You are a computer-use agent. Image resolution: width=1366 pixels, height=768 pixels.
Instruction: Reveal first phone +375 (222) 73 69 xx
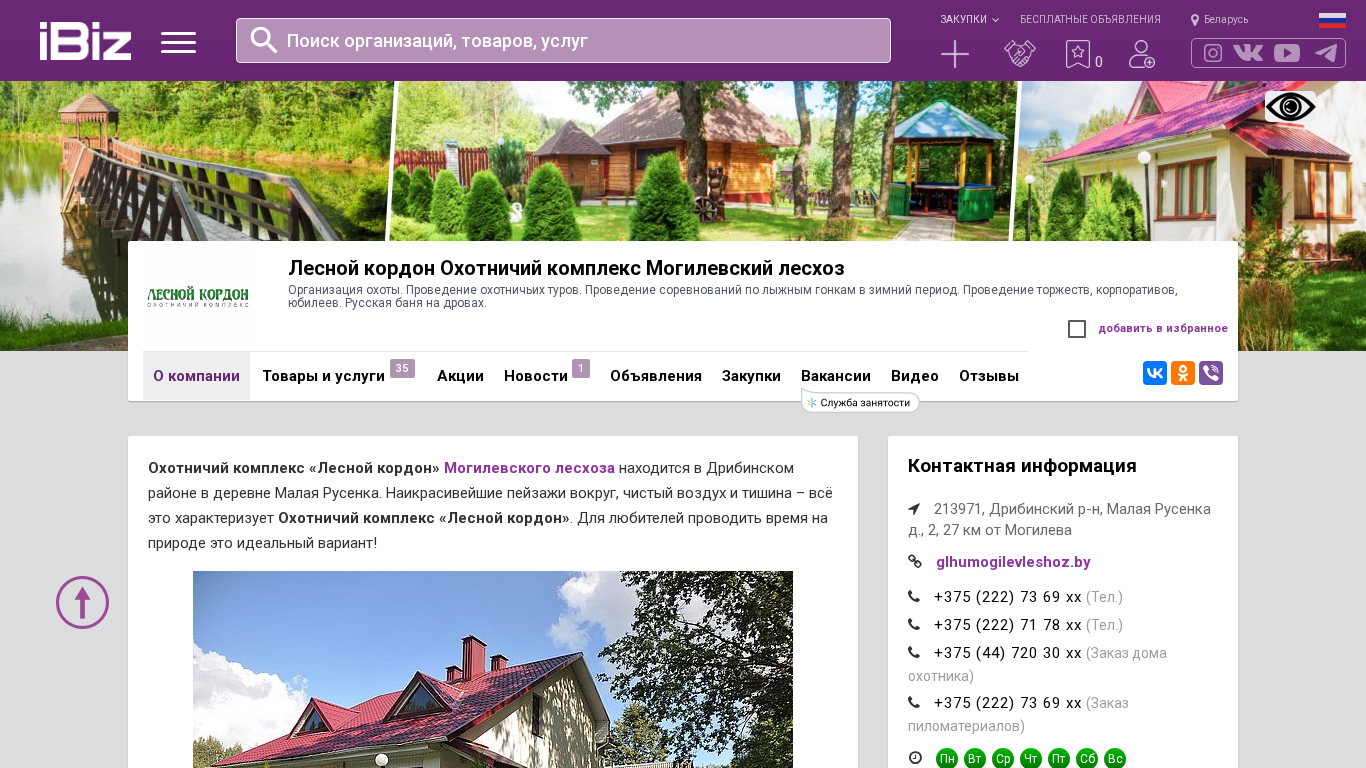1008,597
